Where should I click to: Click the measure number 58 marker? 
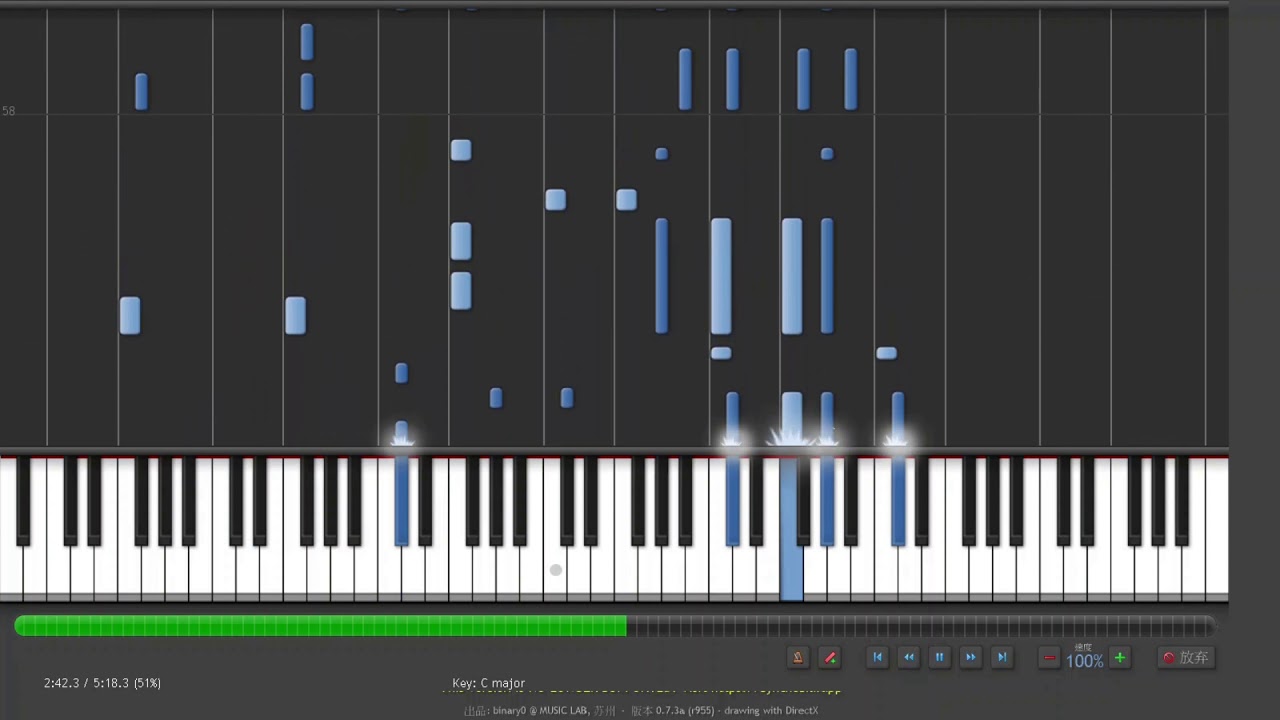coord(9,111)
